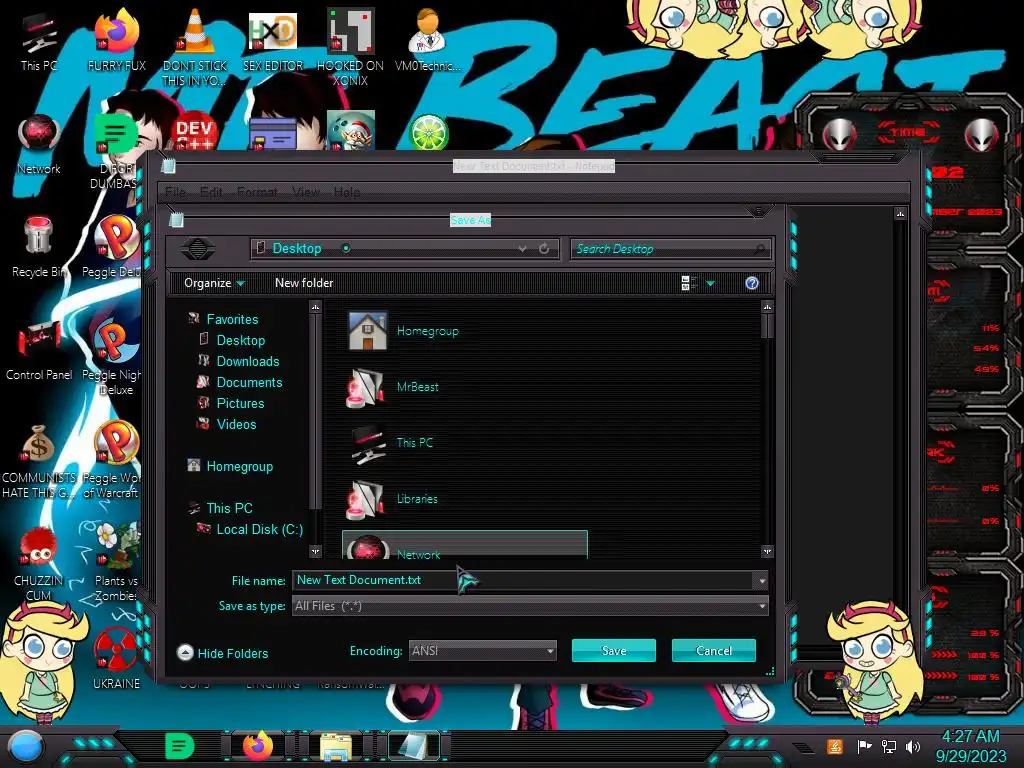Select Homegroup item in file list
The width and height of the screenshot is (1024, 768).
point(403,331)
